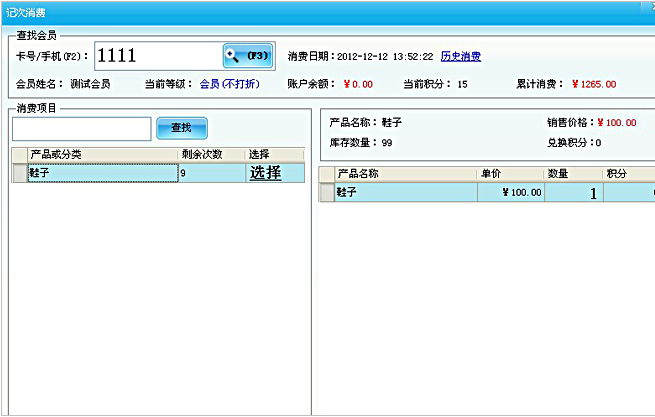Click the 数量 column header
The width and height of the screenshot is (655, 417).
[x=574, y=174]
